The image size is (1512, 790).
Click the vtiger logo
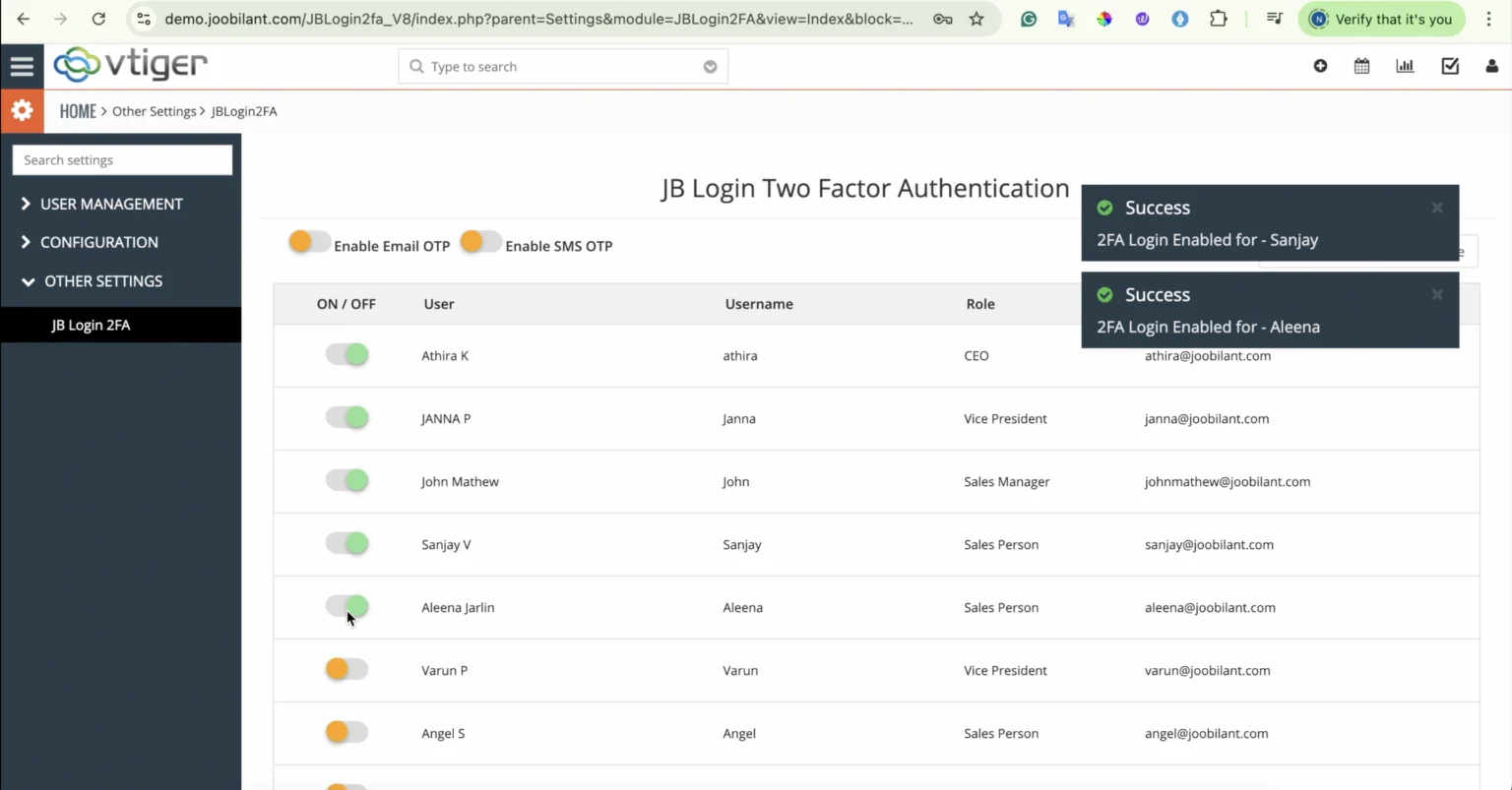pyautogui.click(x=129, y=65)
